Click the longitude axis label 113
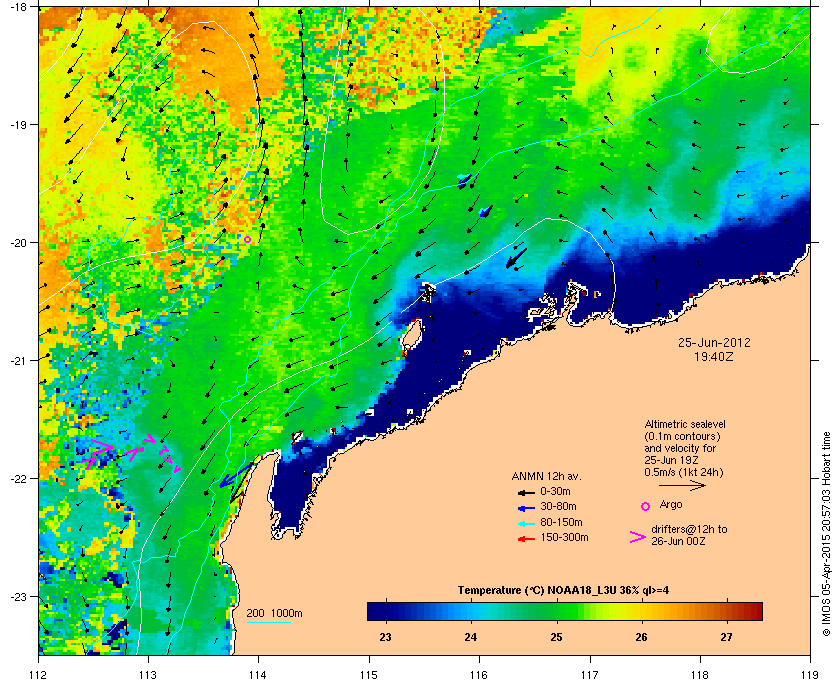Viewport: 840px width, 680px height. tap(148, 674)
